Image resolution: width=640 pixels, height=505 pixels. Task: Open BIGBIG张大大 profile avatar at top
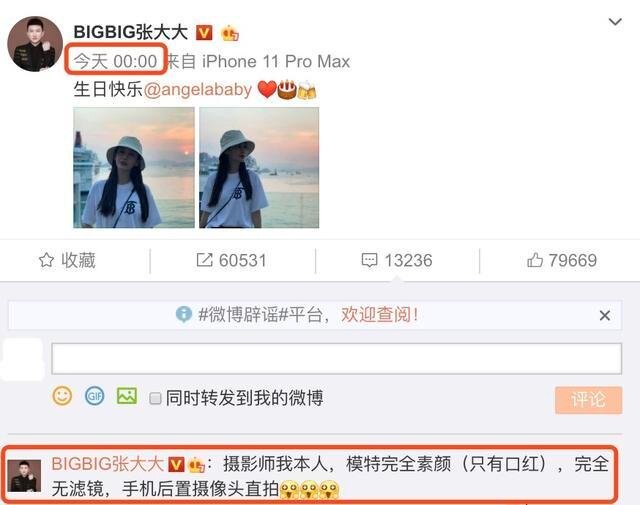[x=35, y=44]
